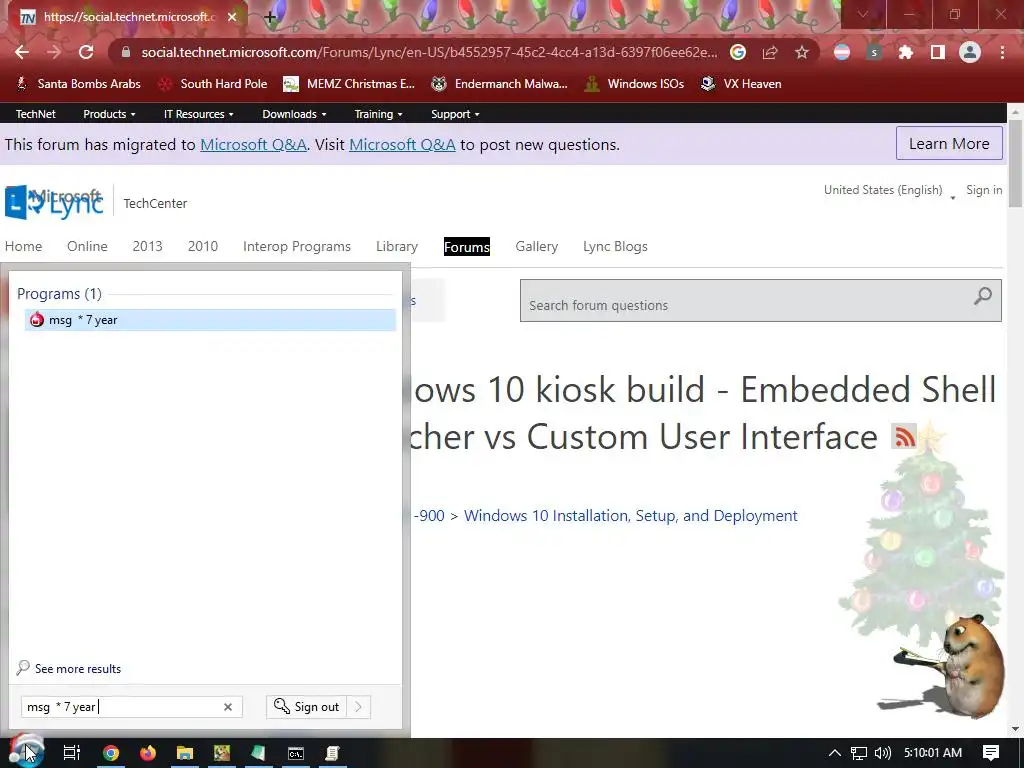Go back in Chrome history
Image resolution: width=1024 pixels, height=768 pixels.
click(22, 52)
